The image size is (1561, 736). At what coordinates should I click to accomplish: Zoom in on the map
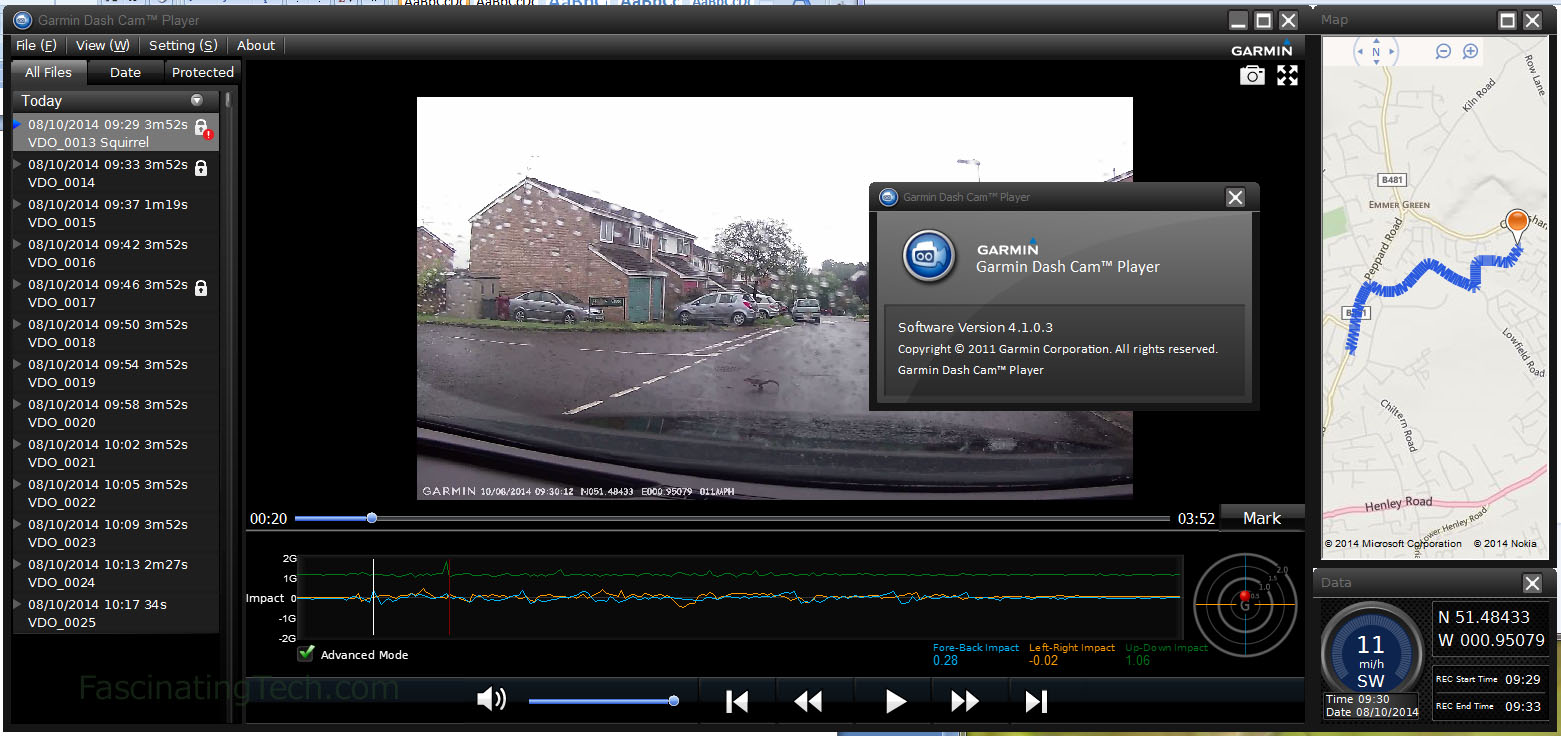(x=1470, y=51)
